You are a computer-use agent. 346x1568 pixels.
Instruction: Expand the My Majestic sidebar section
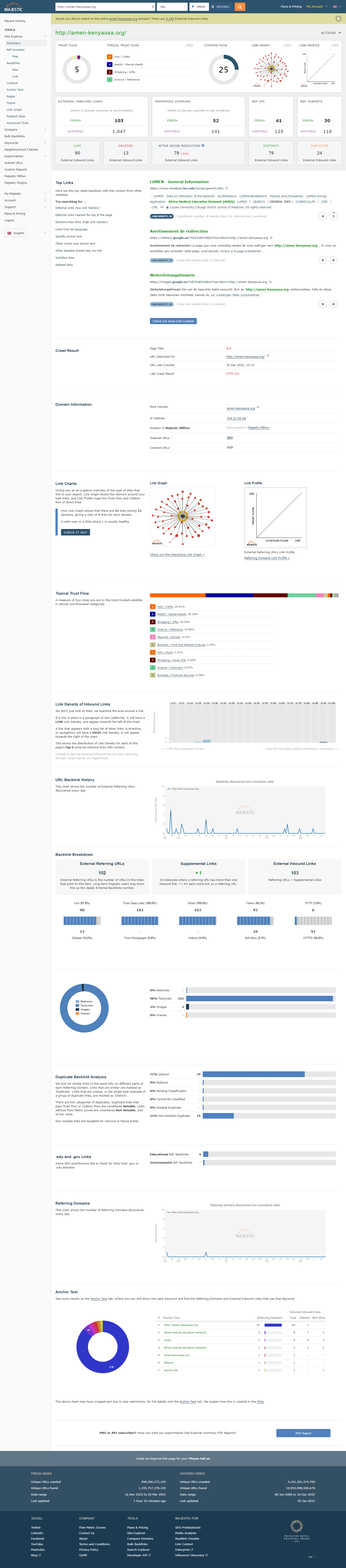coord(45,194)
